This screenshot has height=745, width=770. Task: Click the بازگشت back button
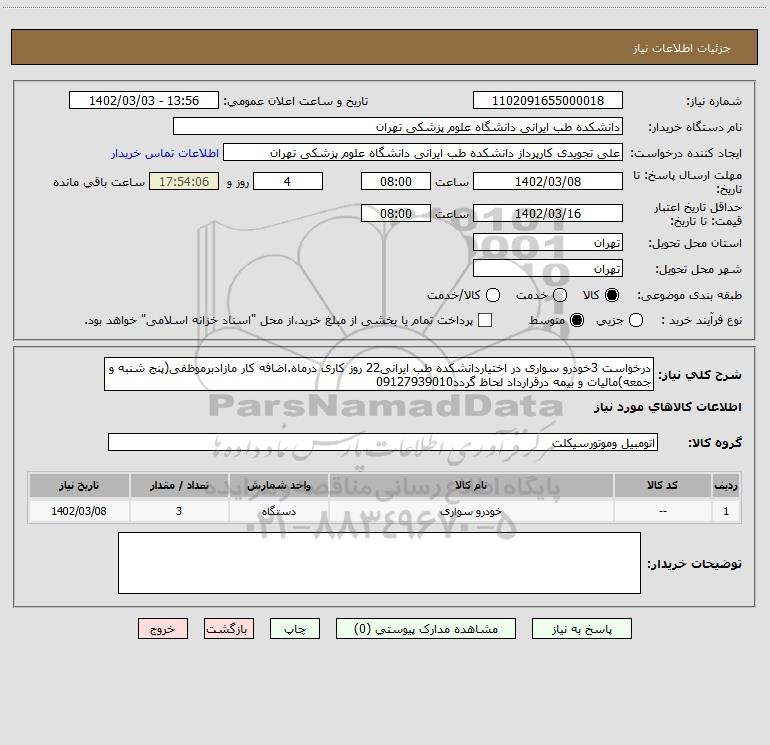point(229,629)
